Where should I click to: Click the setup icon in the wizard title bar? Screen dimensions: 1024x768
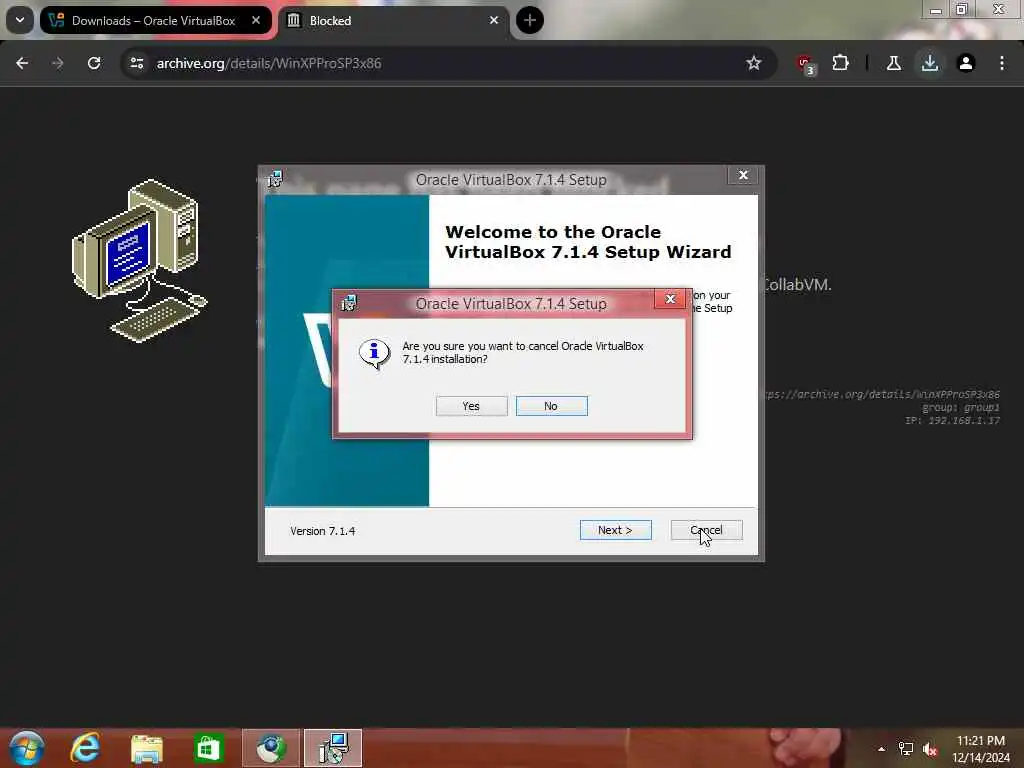coord(275,178)
